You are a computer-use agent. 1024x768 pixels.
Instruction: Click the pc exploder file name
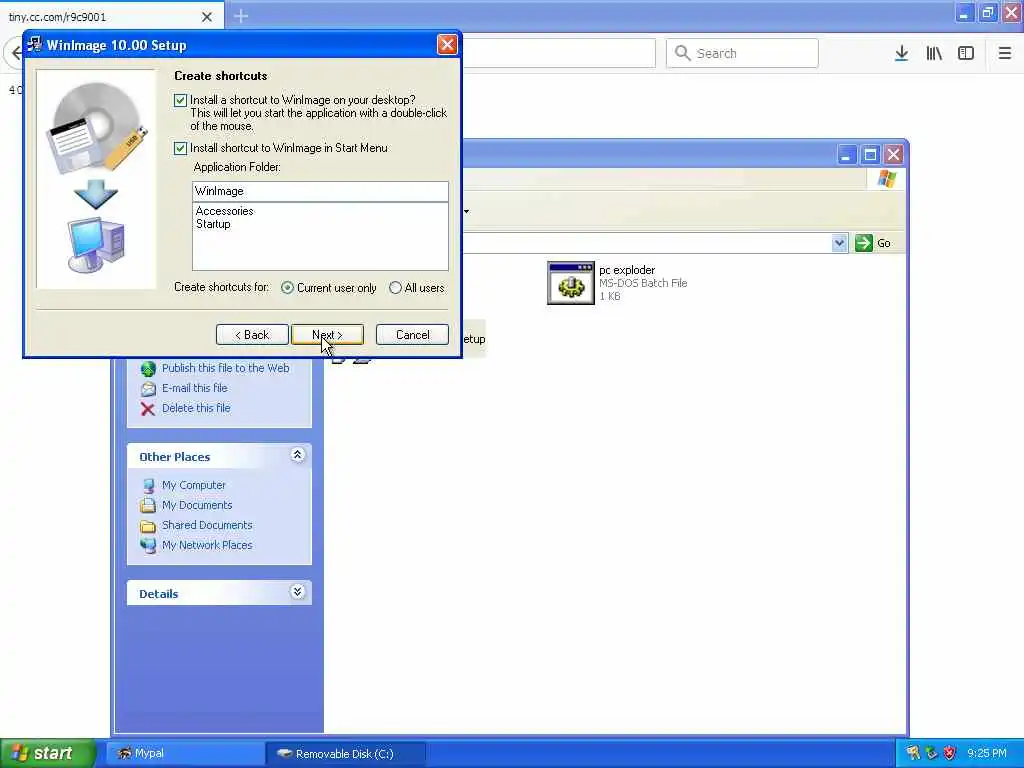627,270
